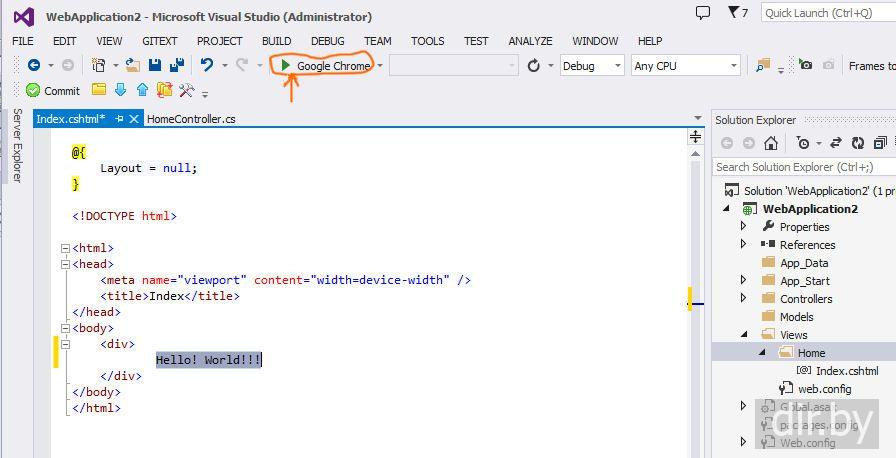896x458 pixels.
Task: Collapse the body element outlining box
Action: (65, 328)
